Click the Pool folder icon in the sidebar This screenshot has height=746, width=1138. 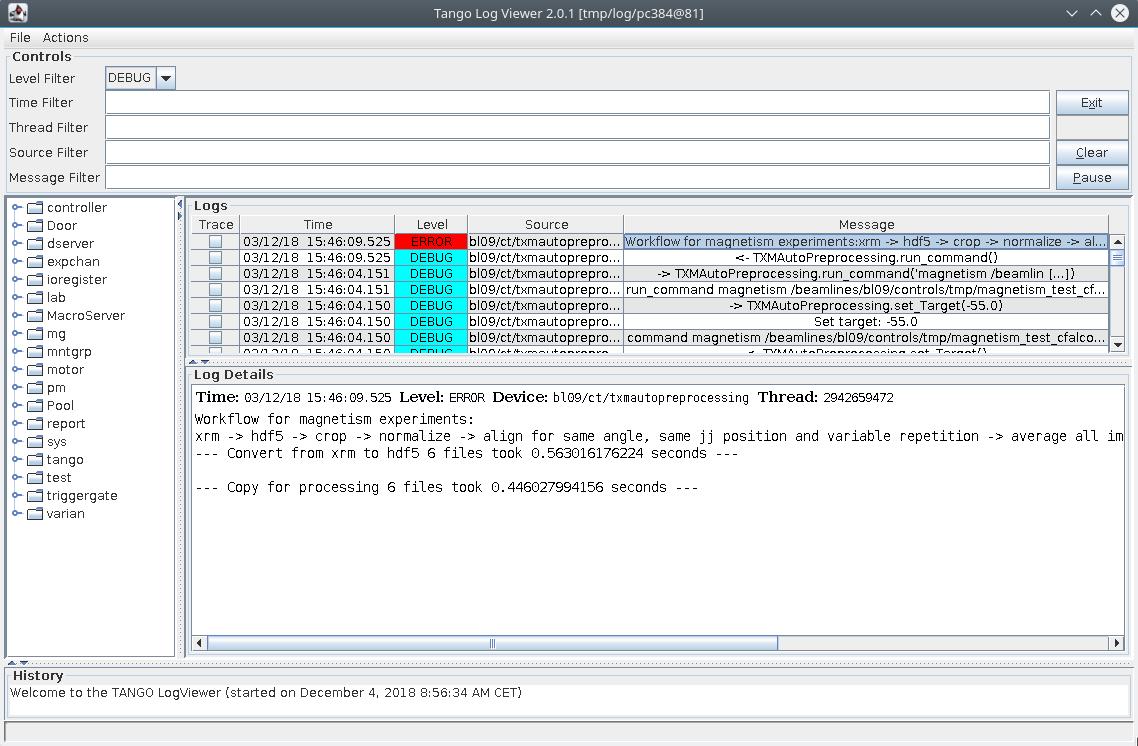point(33,405)
